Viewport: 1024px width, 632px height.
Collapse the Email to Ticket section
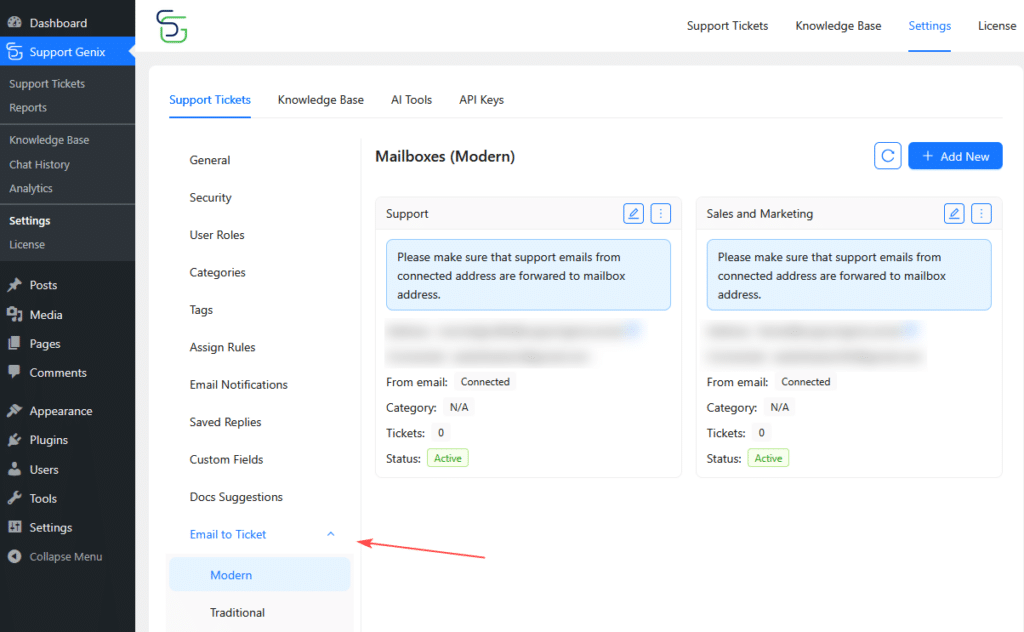(330, 534)
